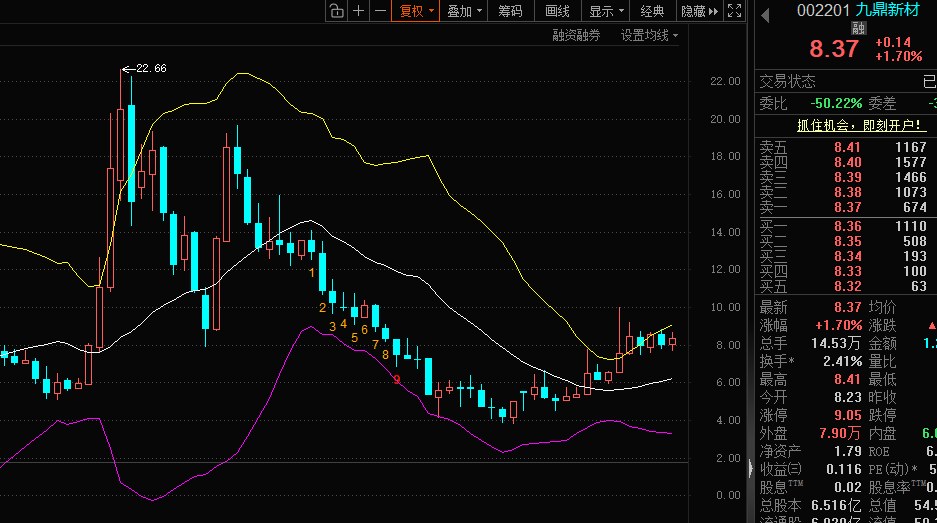Click the 外盘 value 7.90万

[840, 433]
